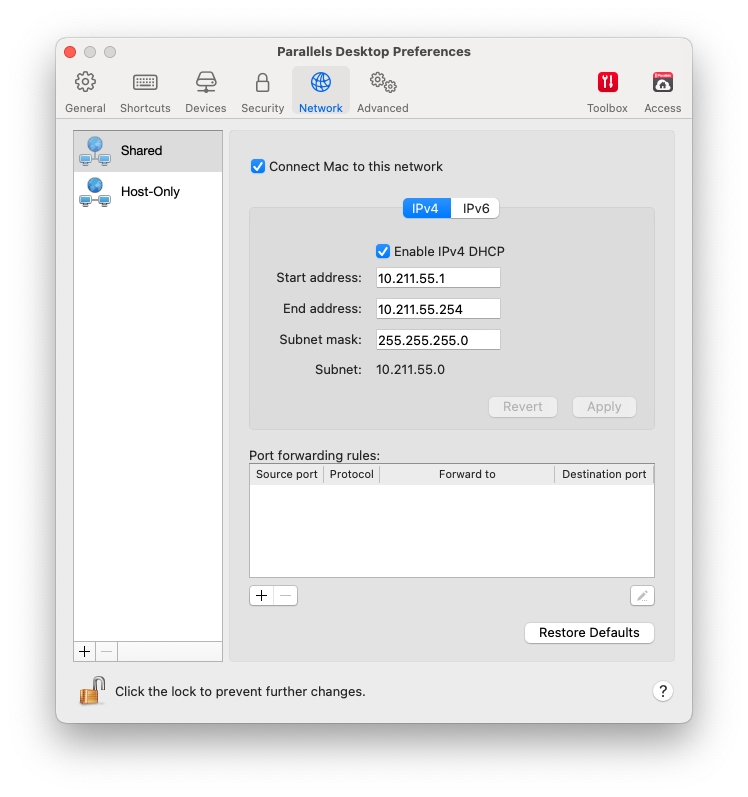Click the Subnet mask field
The image size is (748, 797).
coord(438,340)
